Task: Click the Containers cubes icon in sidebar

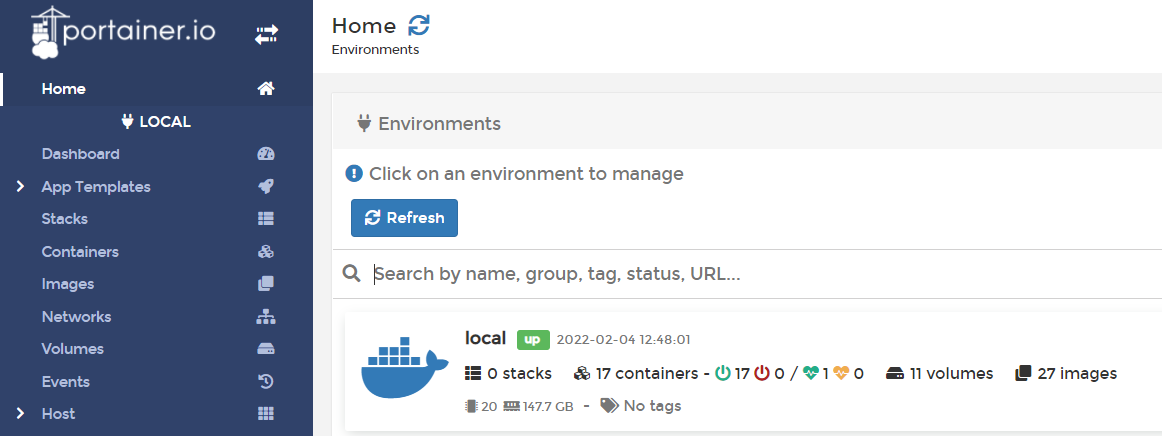Action: coord(266,252)
